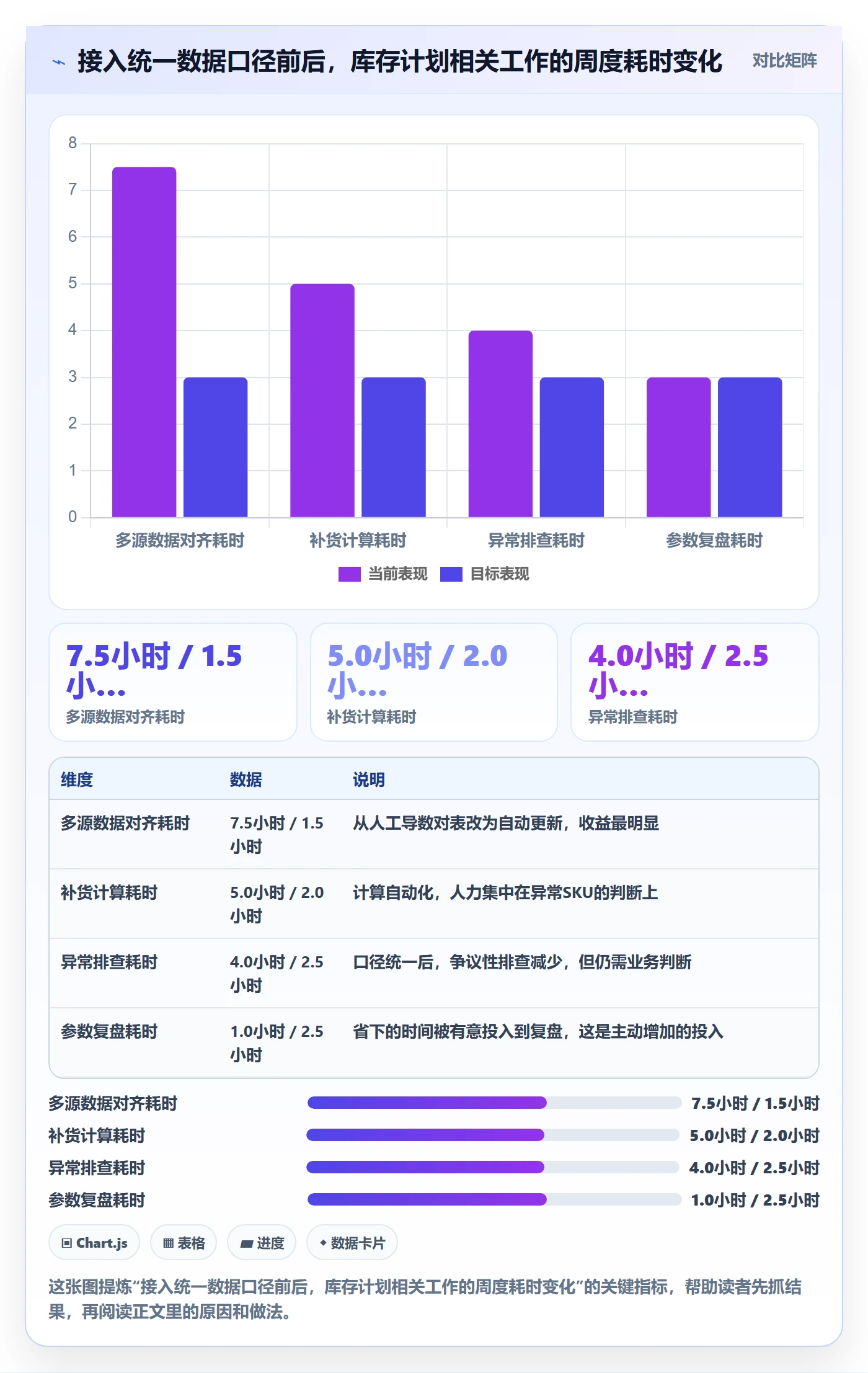Click x-axis label 异常排查耗时 in chart
Image resolution: width=868 pixels, height=1373 pixels.
click(536, 540)
